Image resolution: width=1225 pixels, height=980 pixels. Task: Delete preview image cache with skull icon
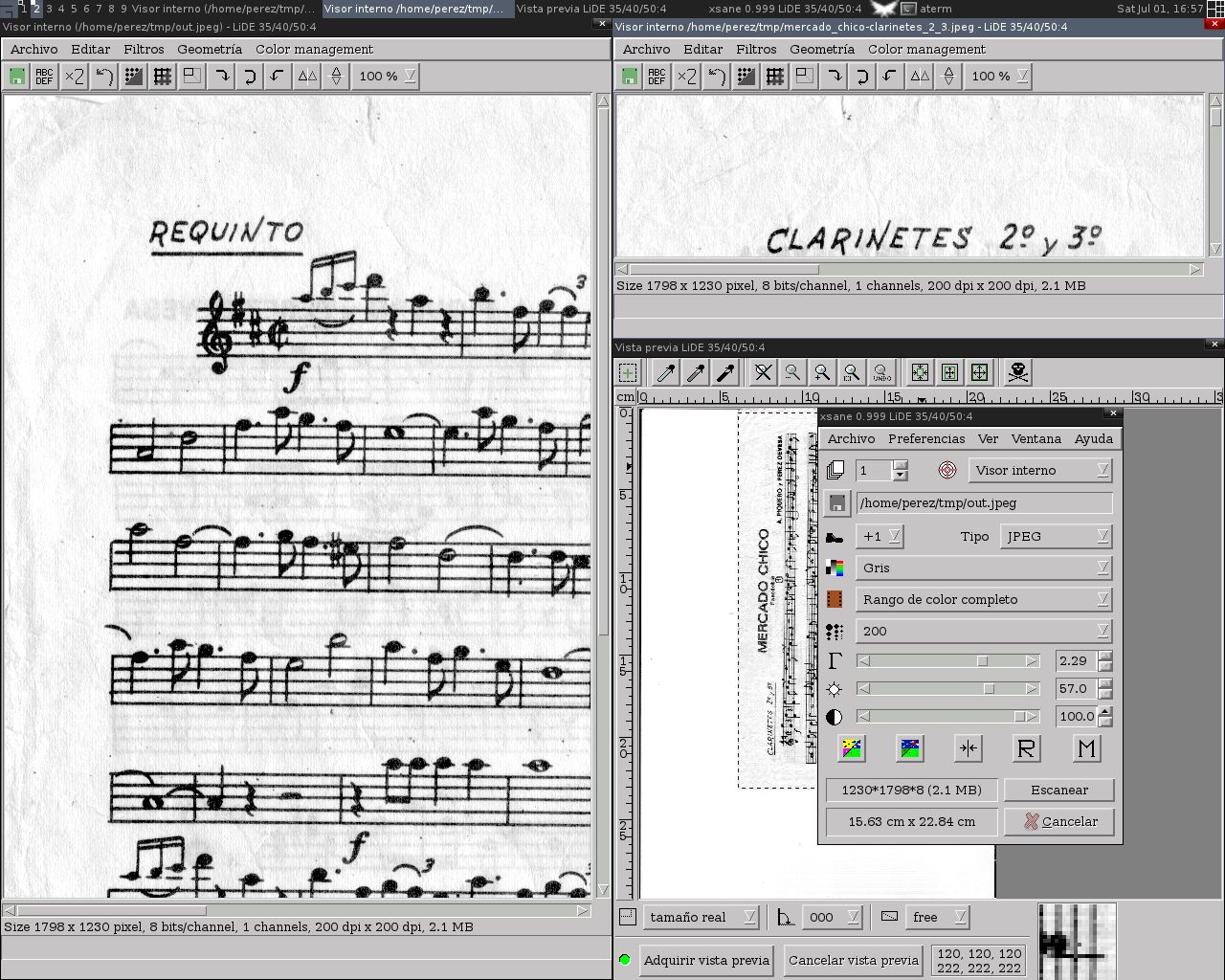click(1018, 372)
